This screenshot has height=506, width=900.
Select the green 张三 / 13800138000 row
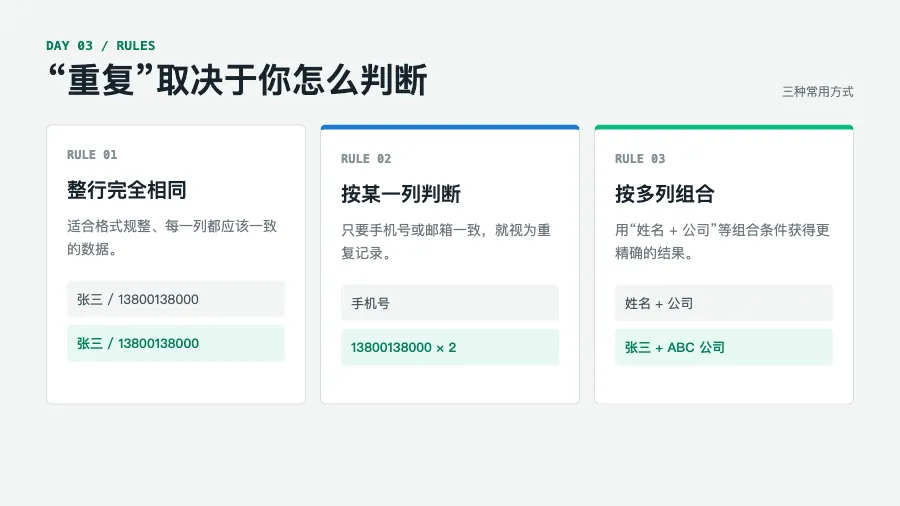point(176,343)
